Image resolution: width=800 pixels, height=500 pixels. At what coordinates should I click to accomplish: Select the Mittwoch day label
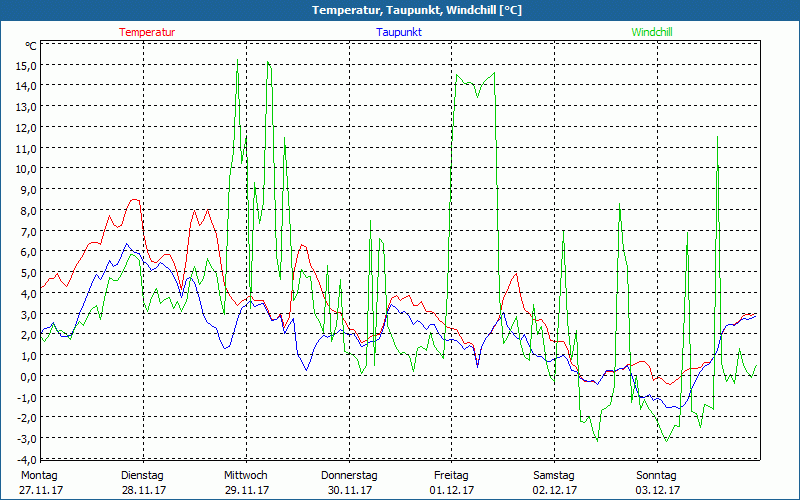(x=245, y=475)
